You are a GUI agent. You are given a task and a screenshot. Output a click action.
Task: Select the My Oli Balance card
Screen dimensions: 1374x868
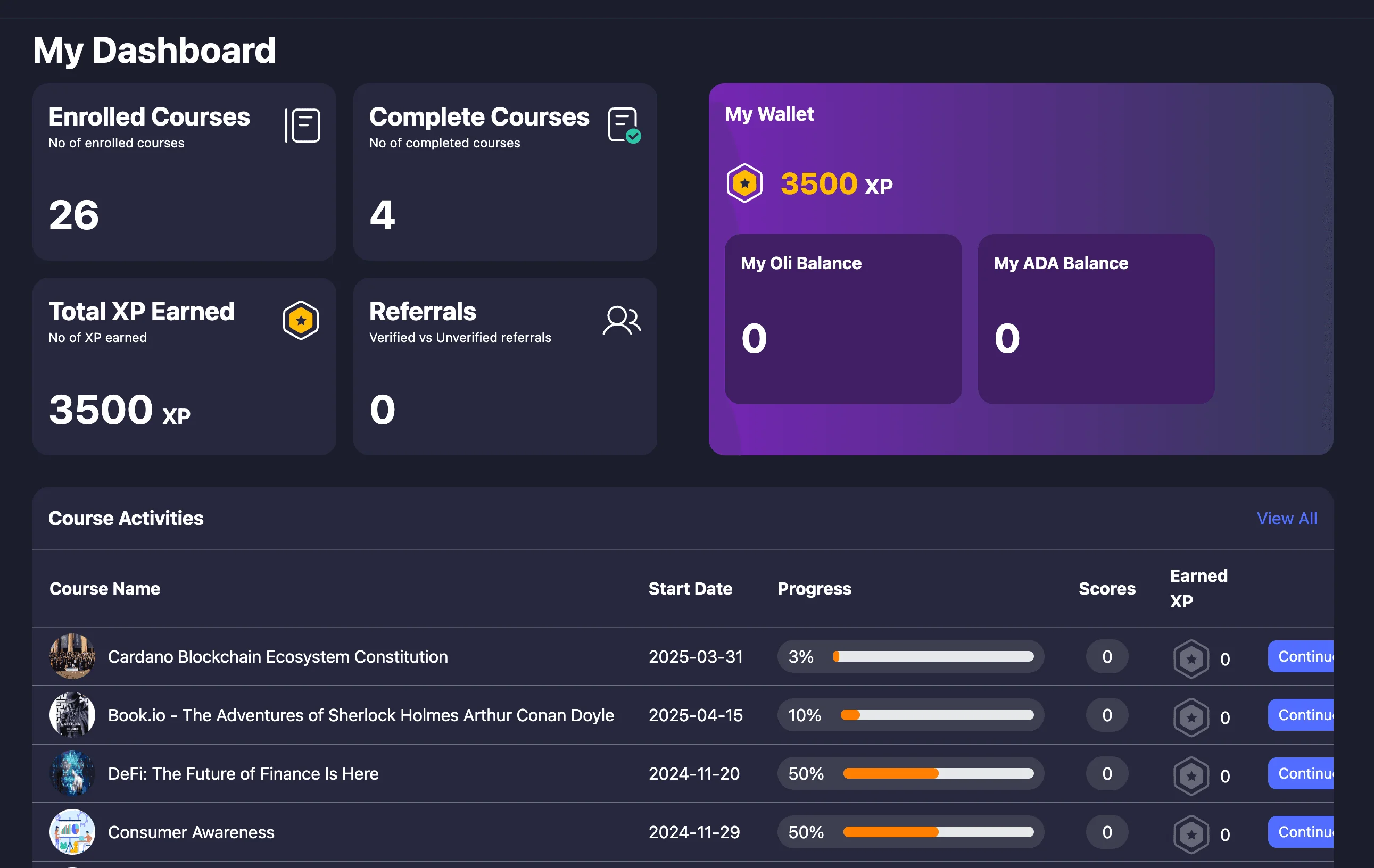843,319
